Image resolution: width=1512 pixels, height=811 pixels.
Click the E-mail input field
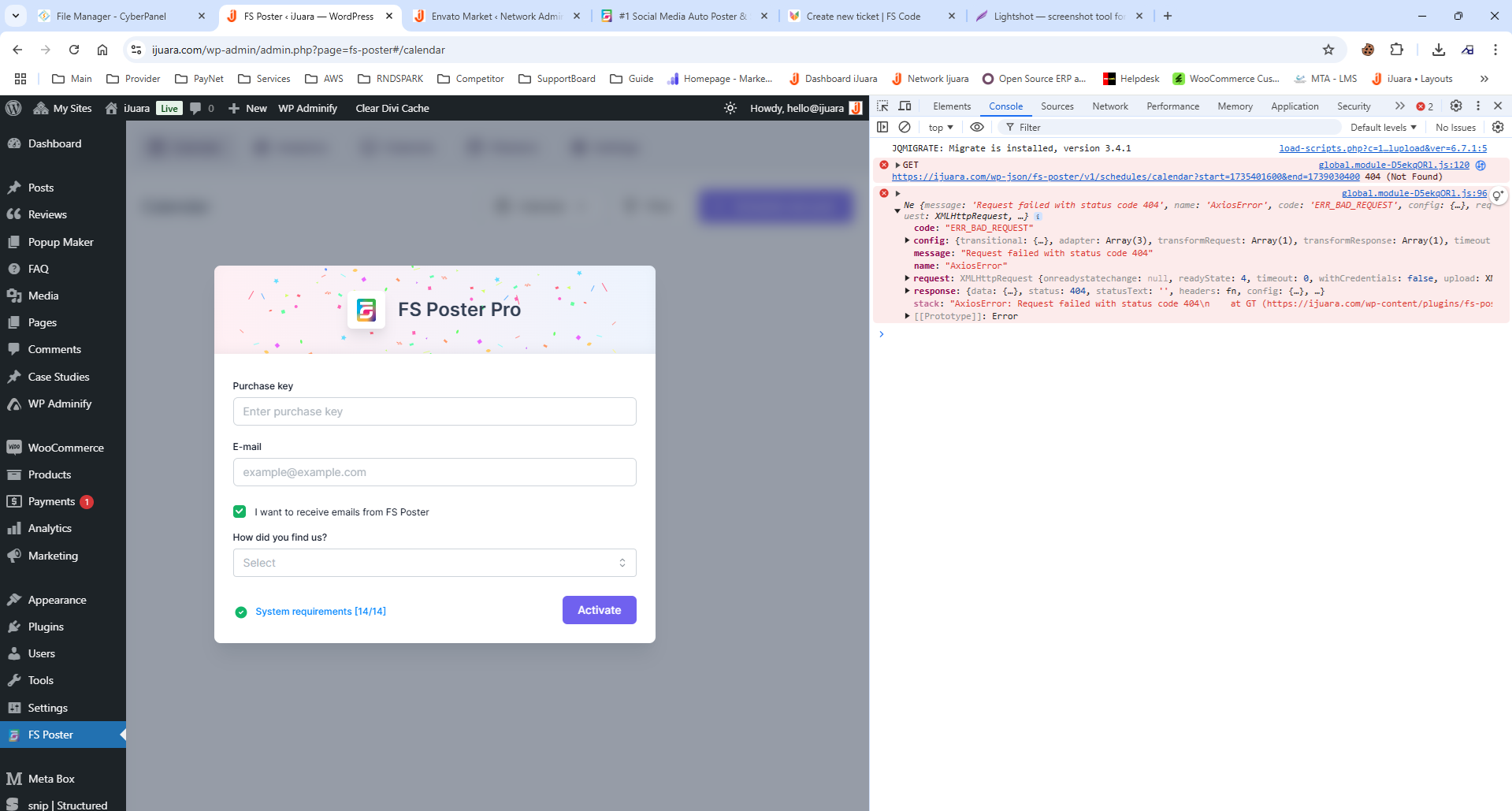(x=434, y=472)
